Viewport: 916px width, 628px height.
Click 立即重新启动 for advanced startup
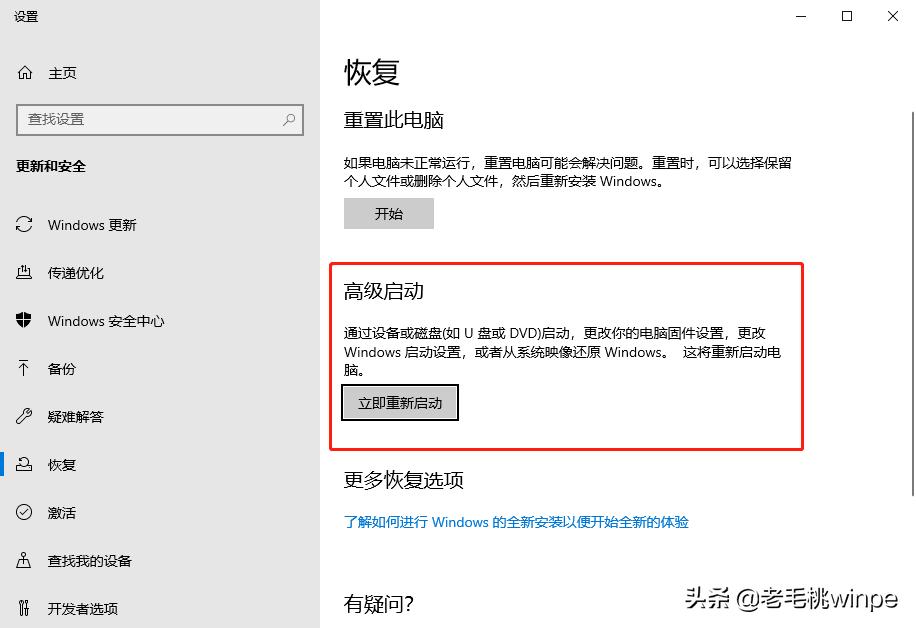coord(399,402)
